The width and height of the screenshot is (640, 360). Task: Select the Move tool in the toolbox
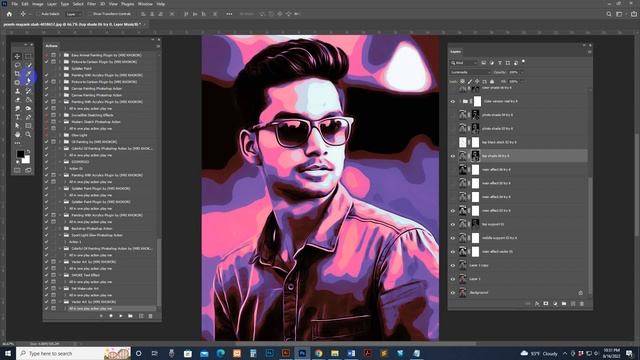tap(17, 56)
